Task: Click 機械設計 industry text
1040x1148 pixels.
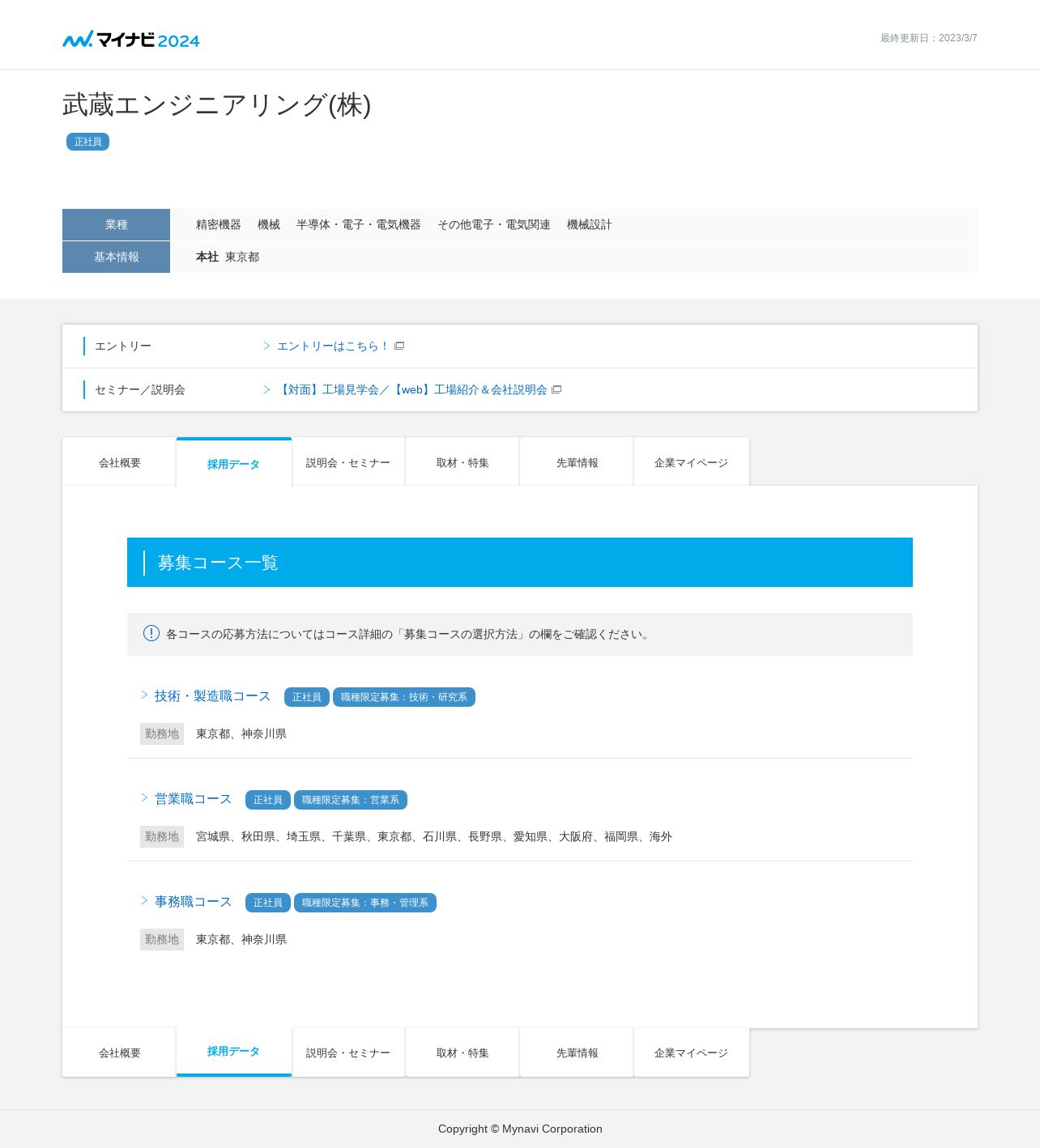Action: (590, 225)
